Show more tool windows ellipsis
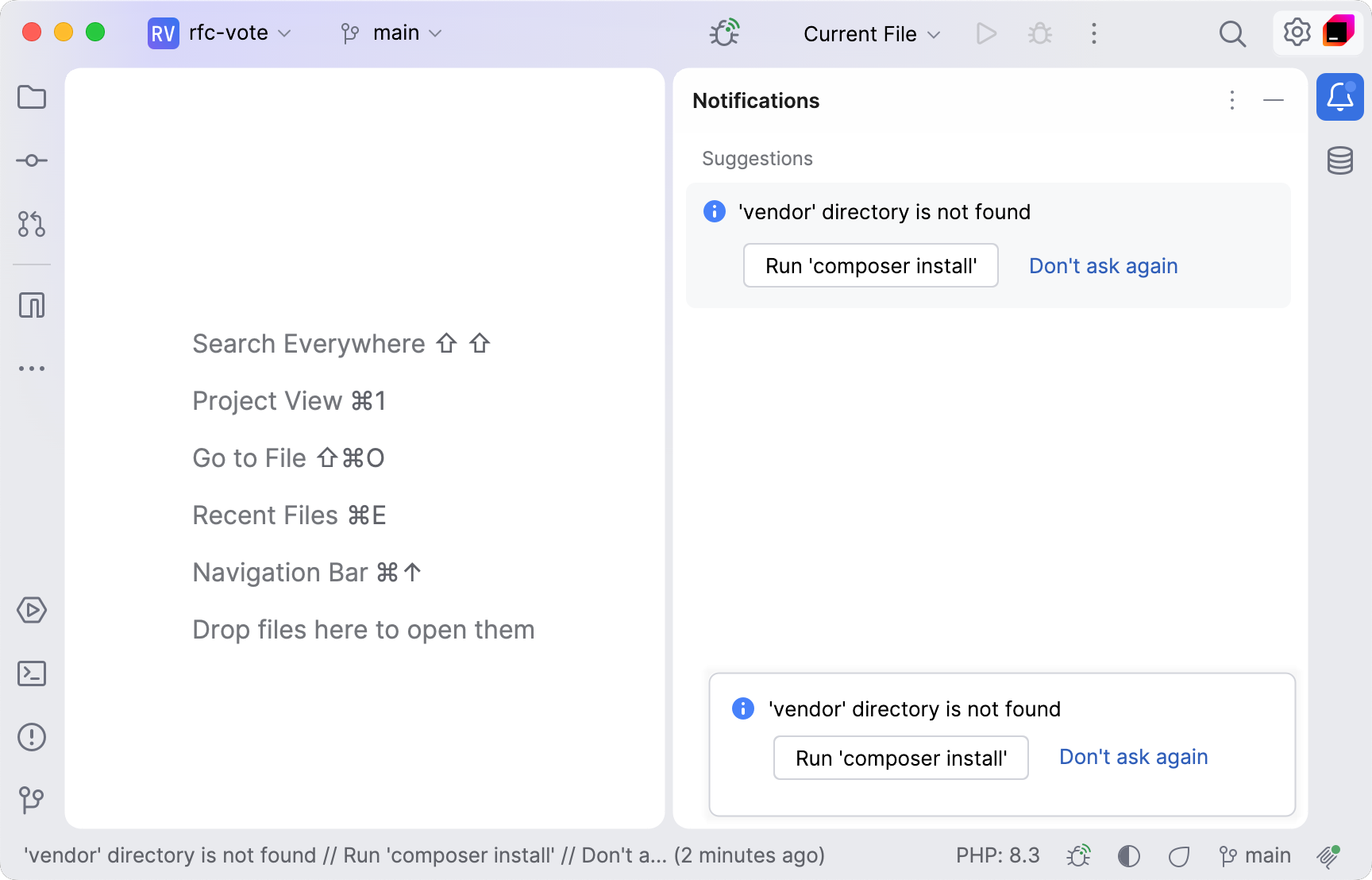The height and width of the screenshot is (880, 1372). [32, 369]
